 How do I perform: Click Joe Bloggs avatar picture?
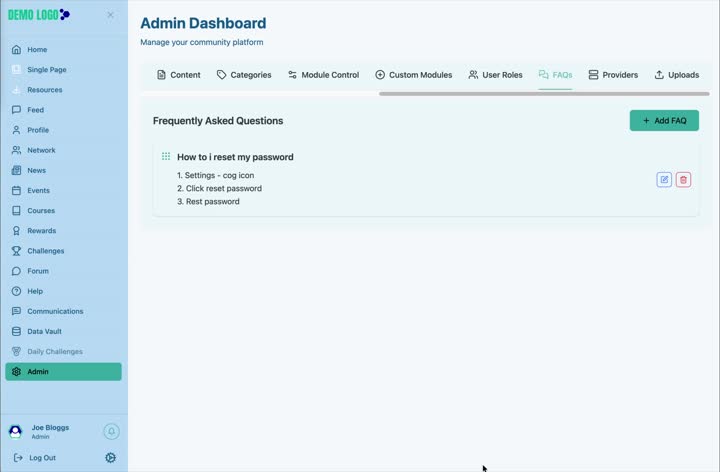[16, 432]
